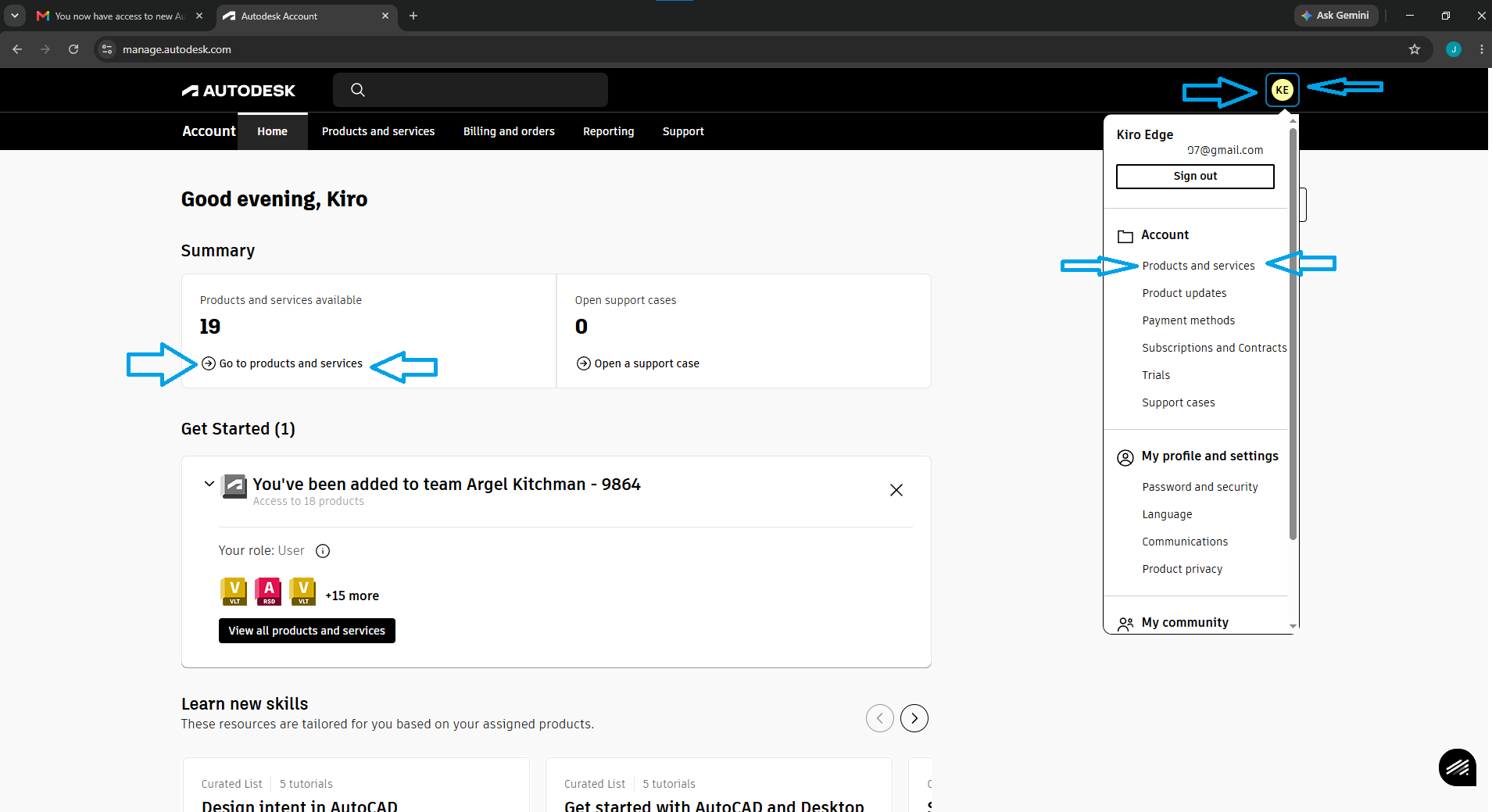Click the info icon next to User role

point(323,551)
